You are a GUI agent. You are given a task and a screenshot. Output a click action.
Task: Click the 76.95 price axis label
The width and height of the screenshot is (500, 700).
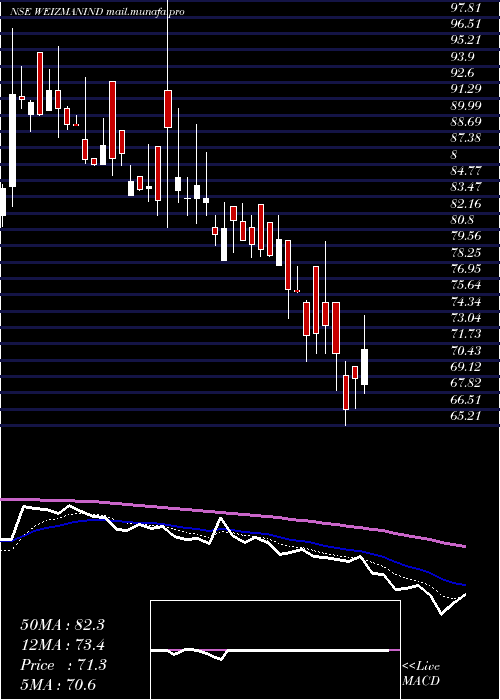click(x=465, y=269)
